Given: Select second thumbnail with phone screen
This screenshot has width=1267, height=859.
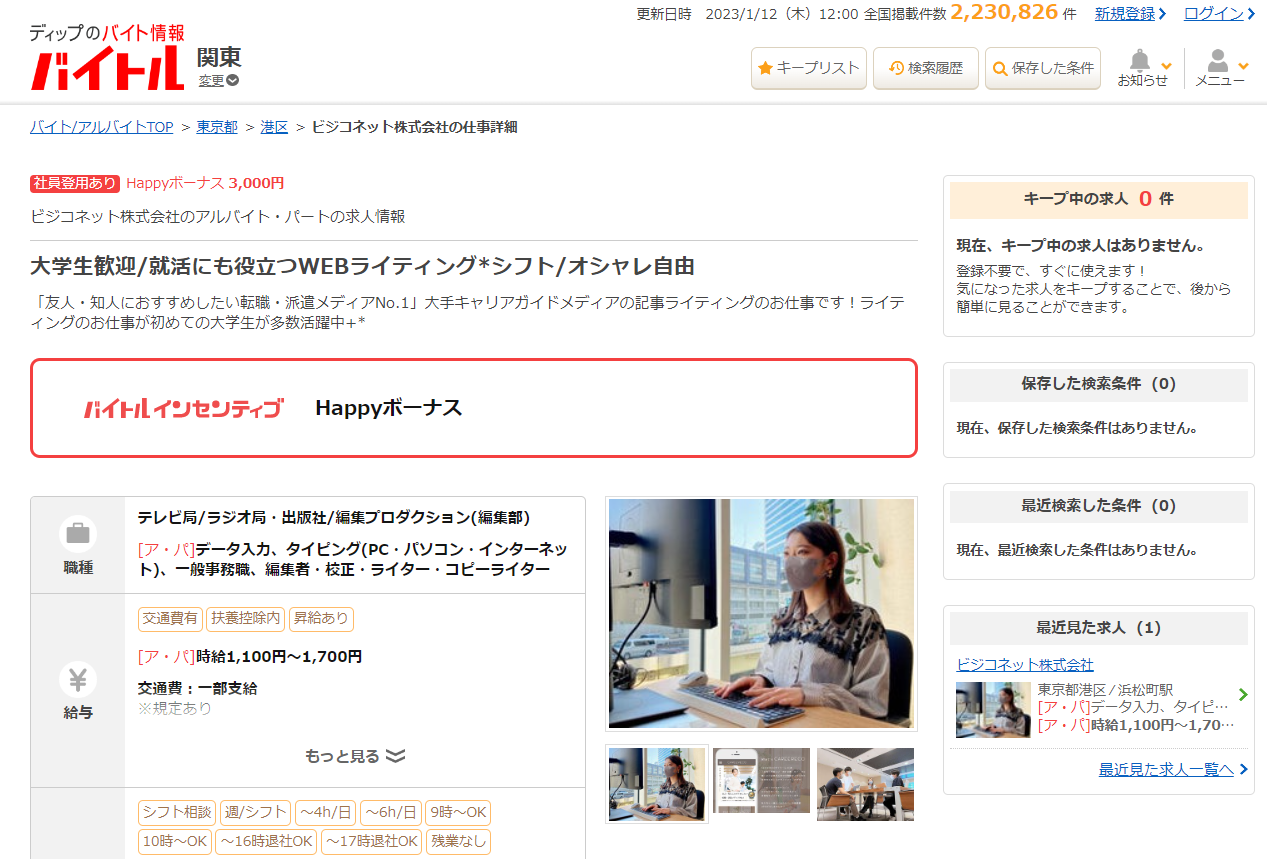Looking at the screenshot, I should tap(761, 781).
